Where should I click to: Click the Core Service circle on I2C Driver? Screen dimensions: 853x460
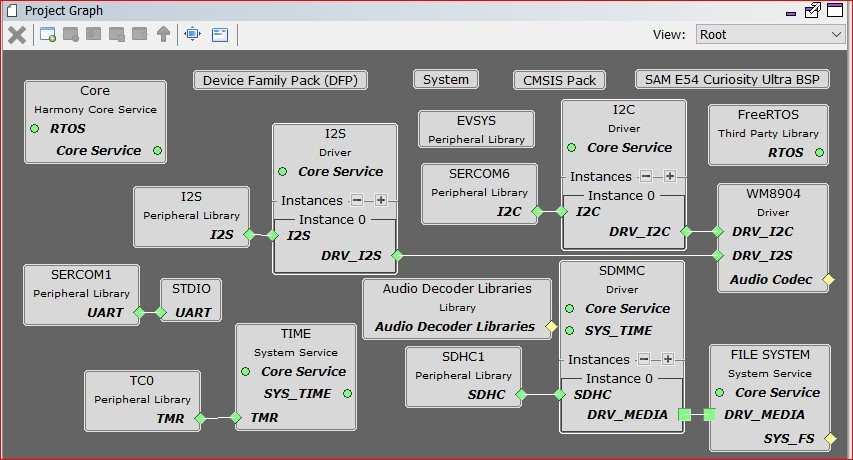pyautogui.click(x=571, y=147)
